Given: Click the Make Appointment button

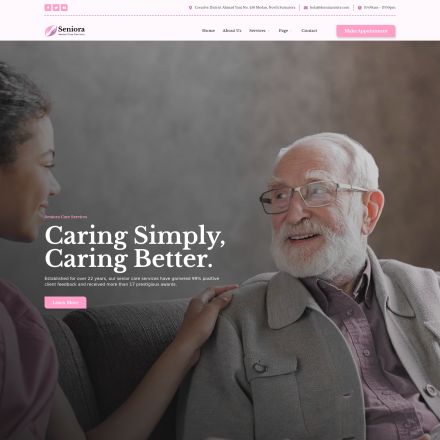Looking at the screenshot, I should tap(366, 31).
